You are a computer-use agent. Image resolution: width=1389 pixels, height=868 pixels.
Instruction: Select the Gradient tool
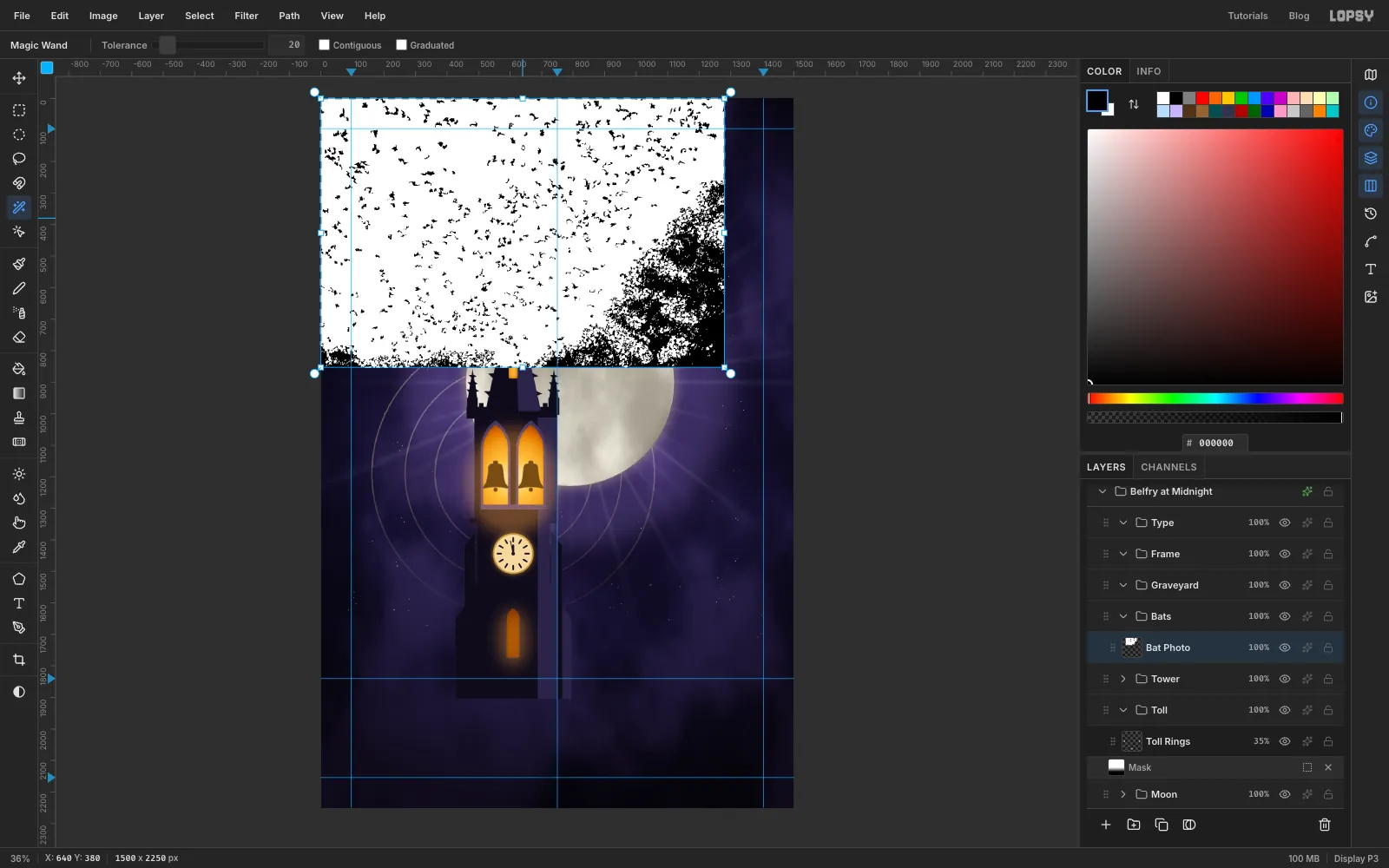point(19,393)
